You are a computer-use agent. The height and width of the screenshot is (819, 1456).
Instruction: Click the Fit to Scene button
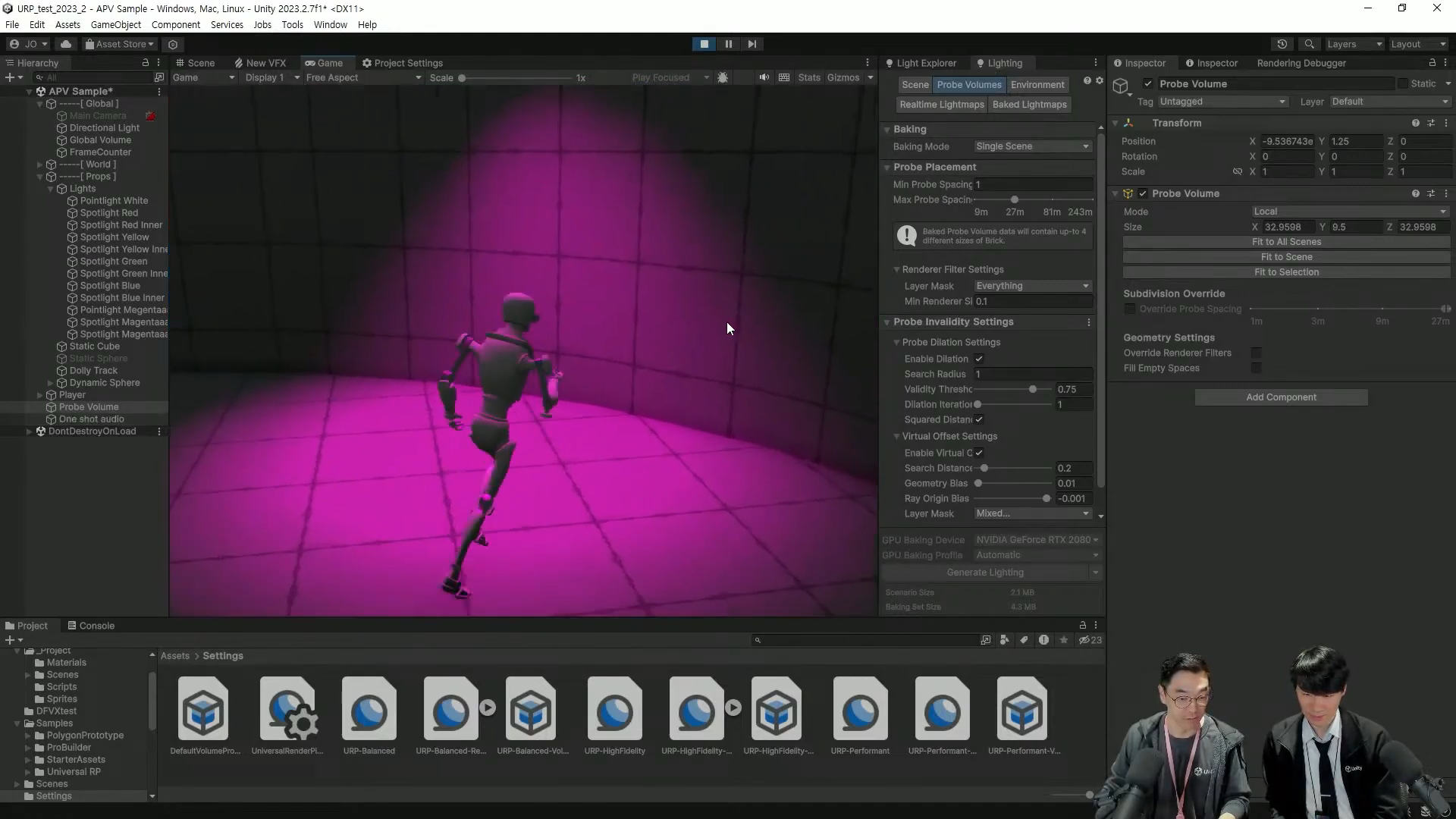[1286, 257]
